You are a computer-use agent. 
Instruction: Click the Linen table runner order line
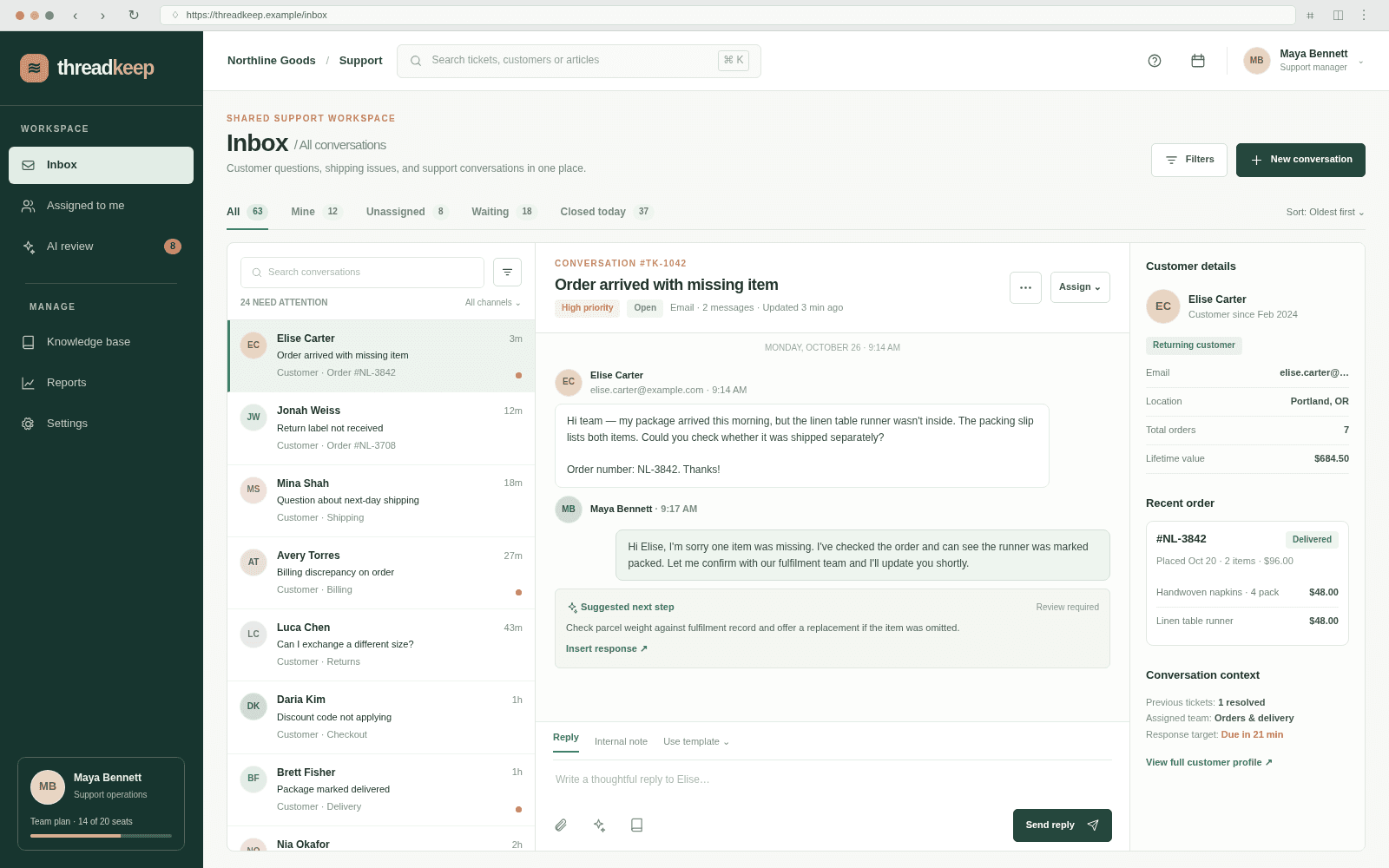pos(1247,621)
